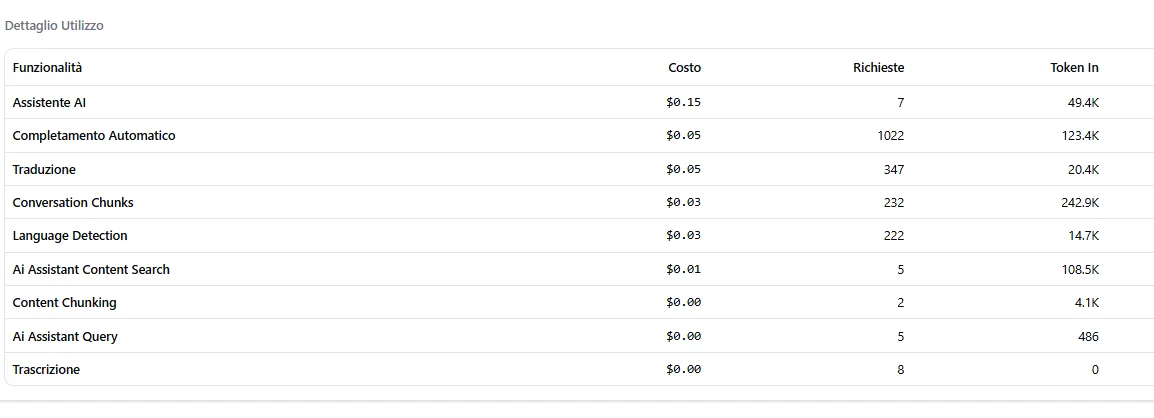The width and height of the screenshot is (1154, 418).
Task: Click the Richieste column header
Action: point(879,68)
